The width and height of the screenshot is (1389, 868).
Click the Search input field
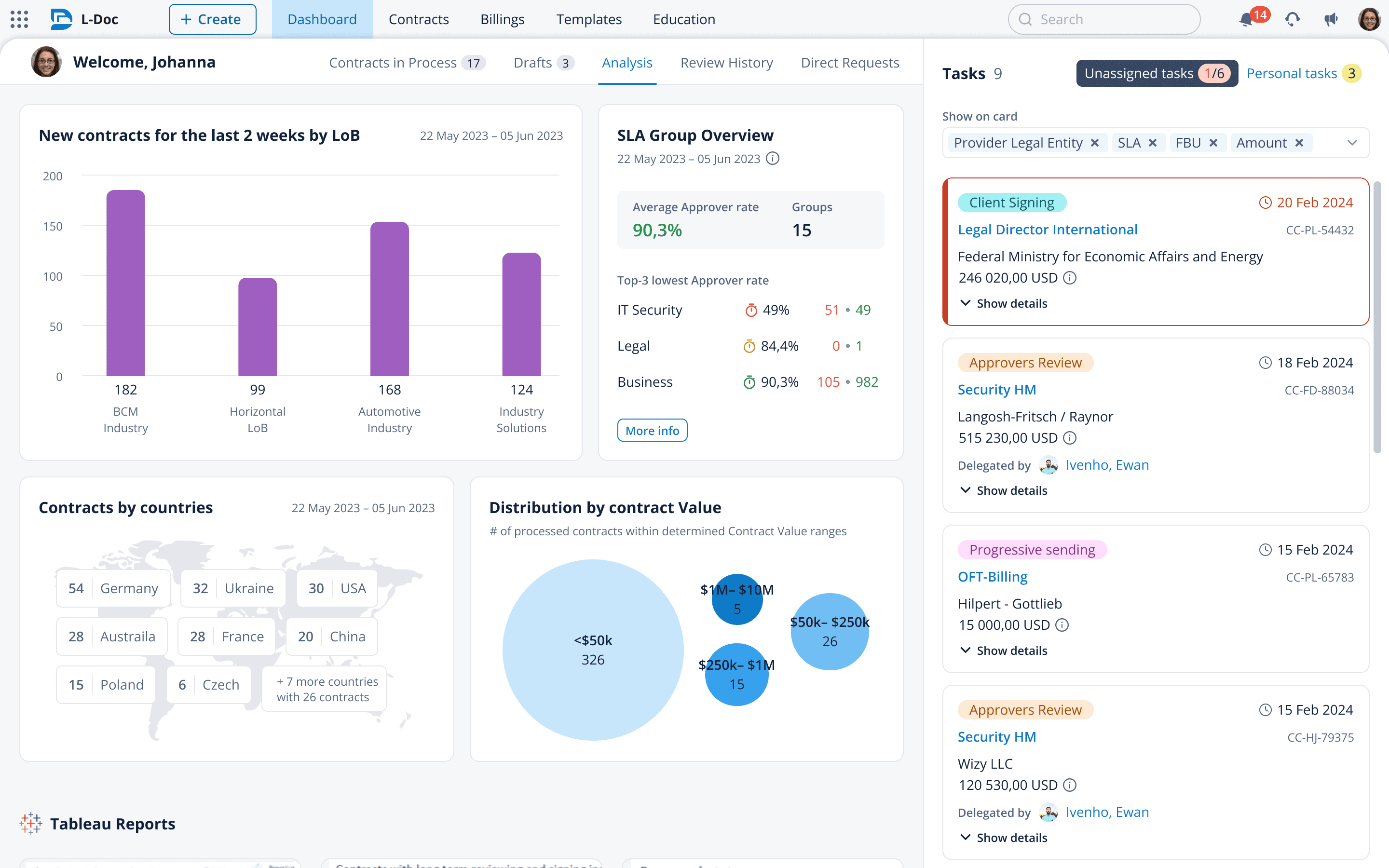pos(1103,19)
